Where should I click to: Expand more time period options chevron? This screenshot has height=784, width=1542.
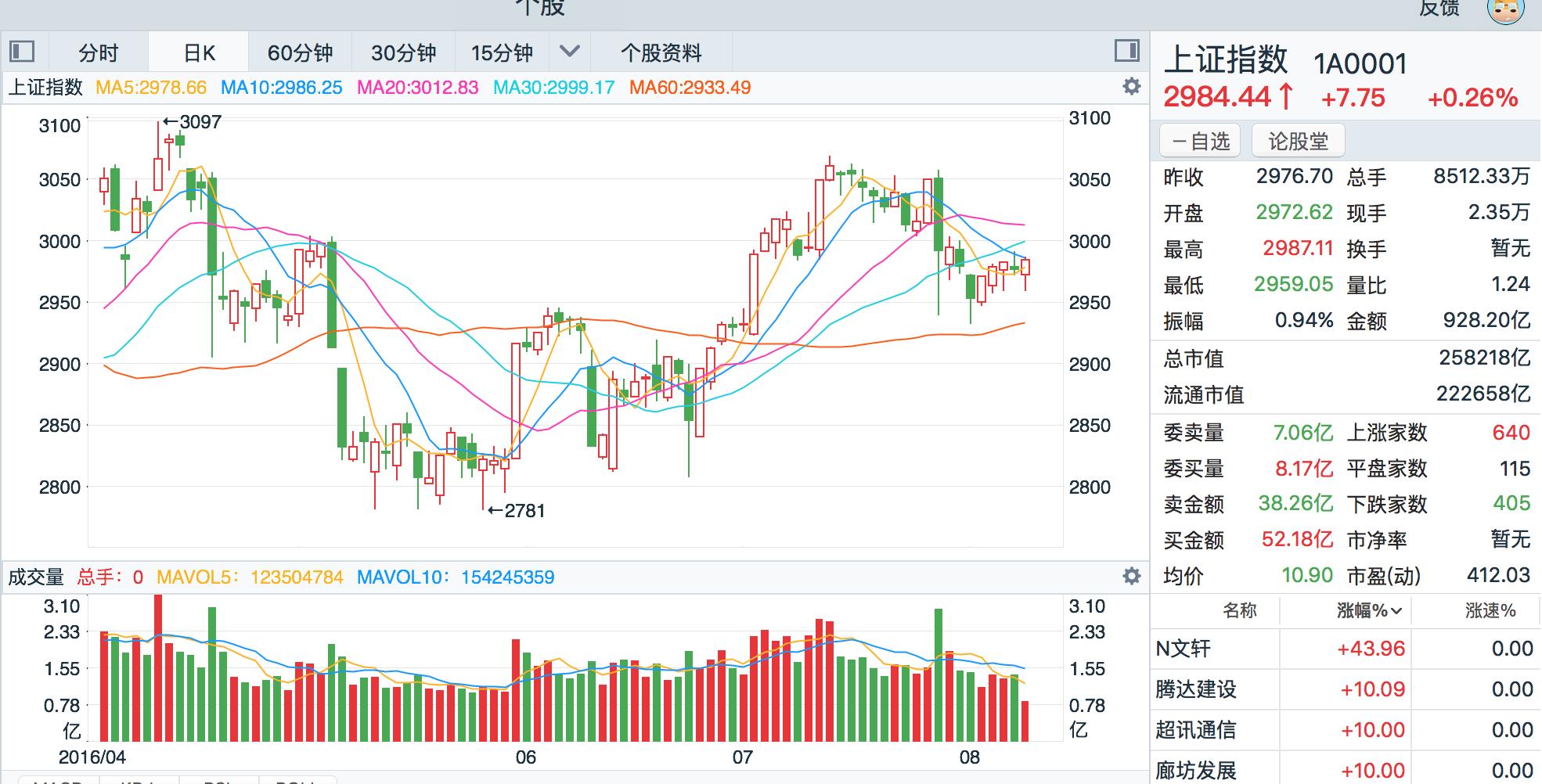[x=570, y=52]
